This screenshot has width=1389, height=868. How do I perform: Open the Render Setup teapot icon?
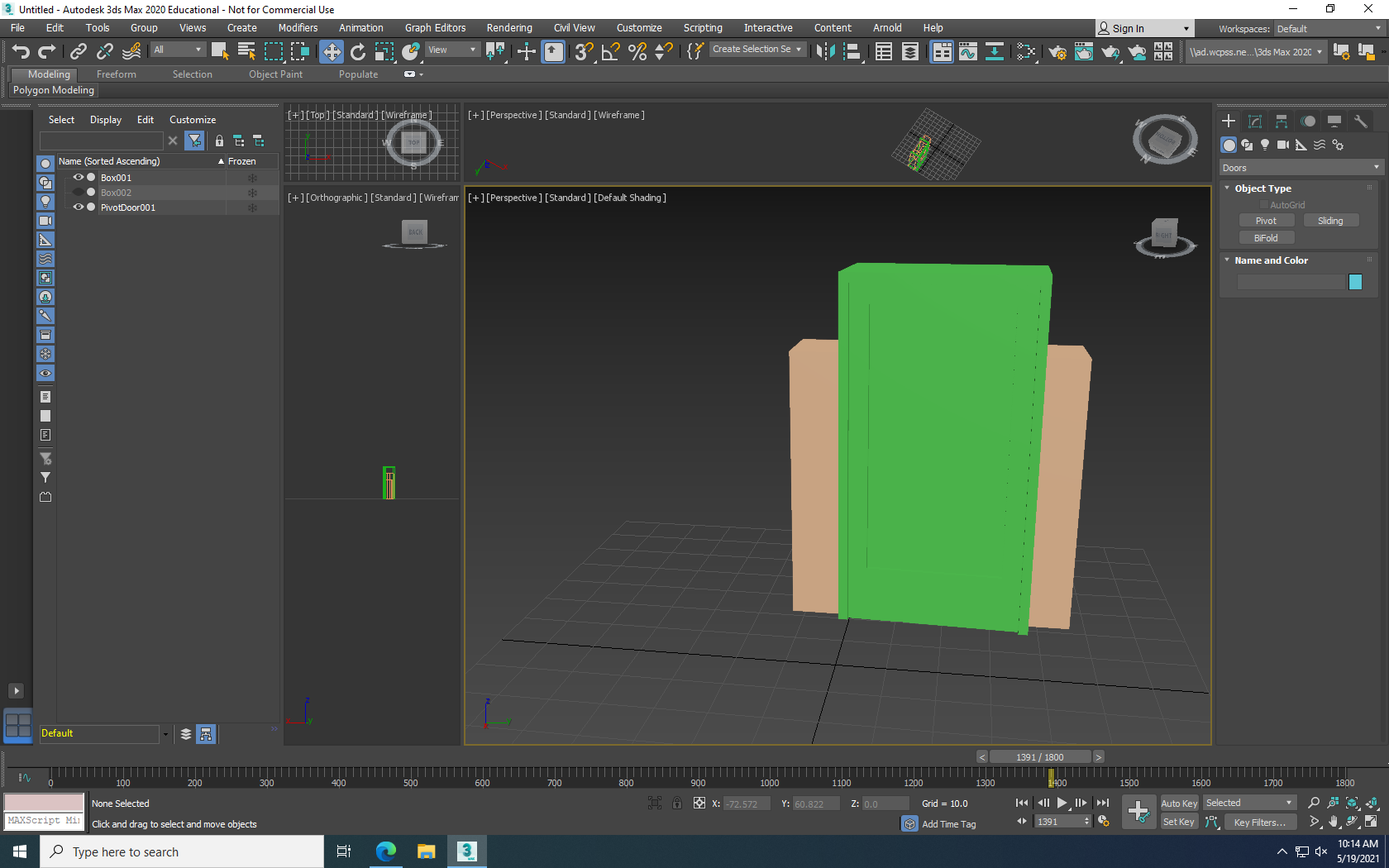[x=1057, y=52]
